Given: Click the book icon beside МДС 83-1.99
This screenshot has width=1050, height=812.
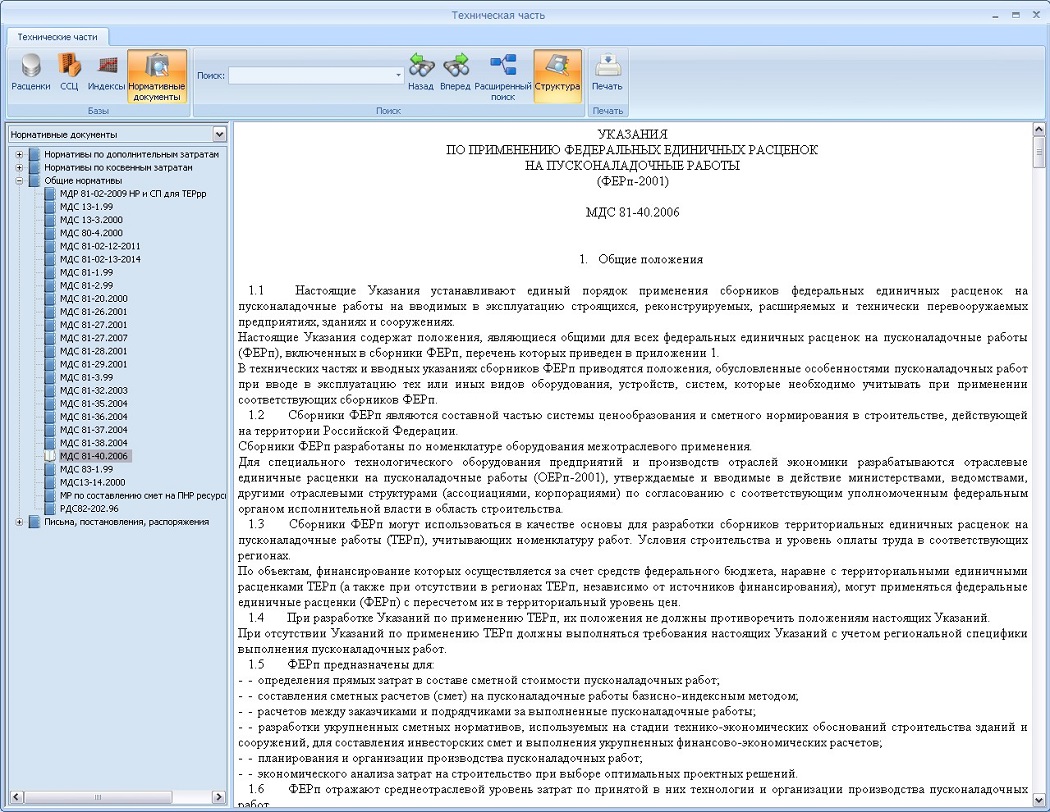Looking at the screenshot, I should click(50, 469).
